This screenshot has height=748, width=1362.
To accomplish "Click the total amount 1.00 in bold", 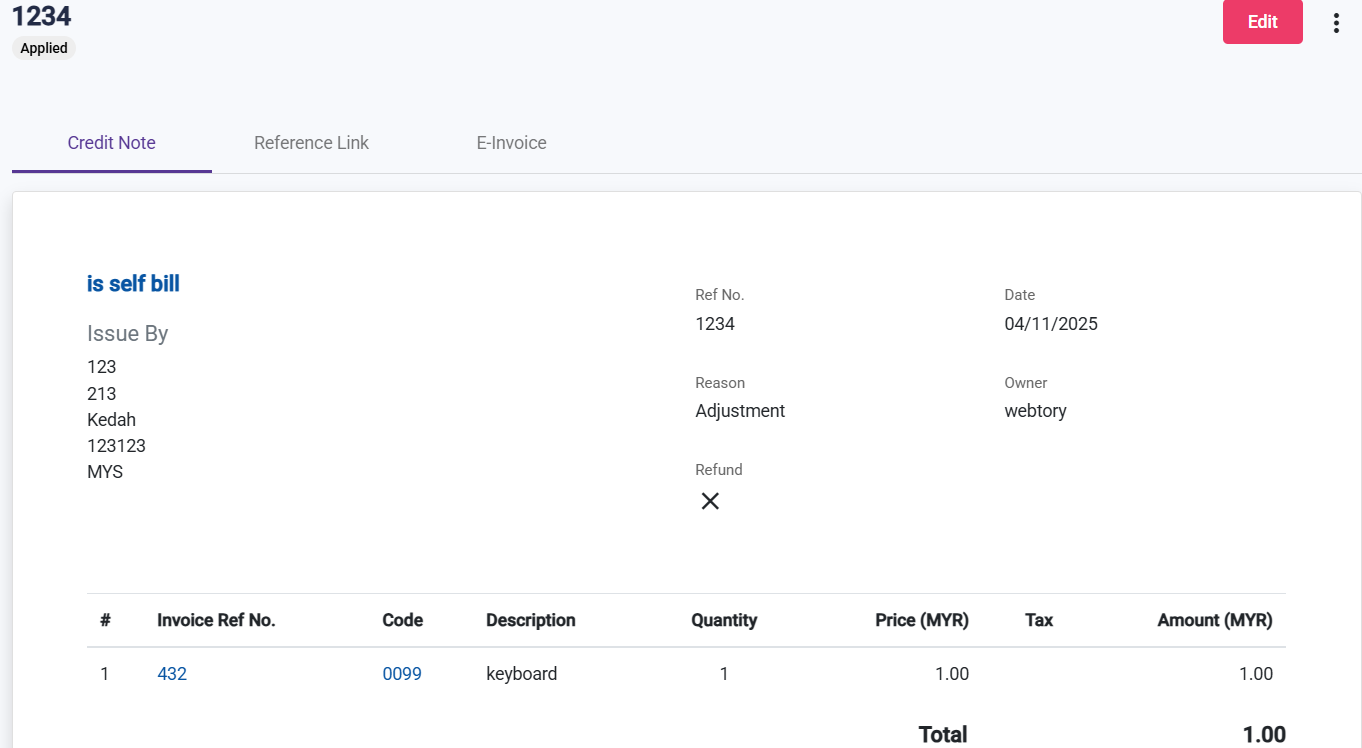I will [x=1264, y=735].
